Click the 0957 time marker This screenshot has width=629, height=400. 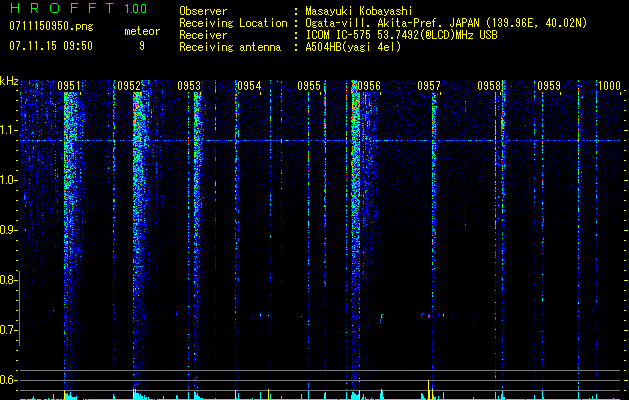[429, 86]
